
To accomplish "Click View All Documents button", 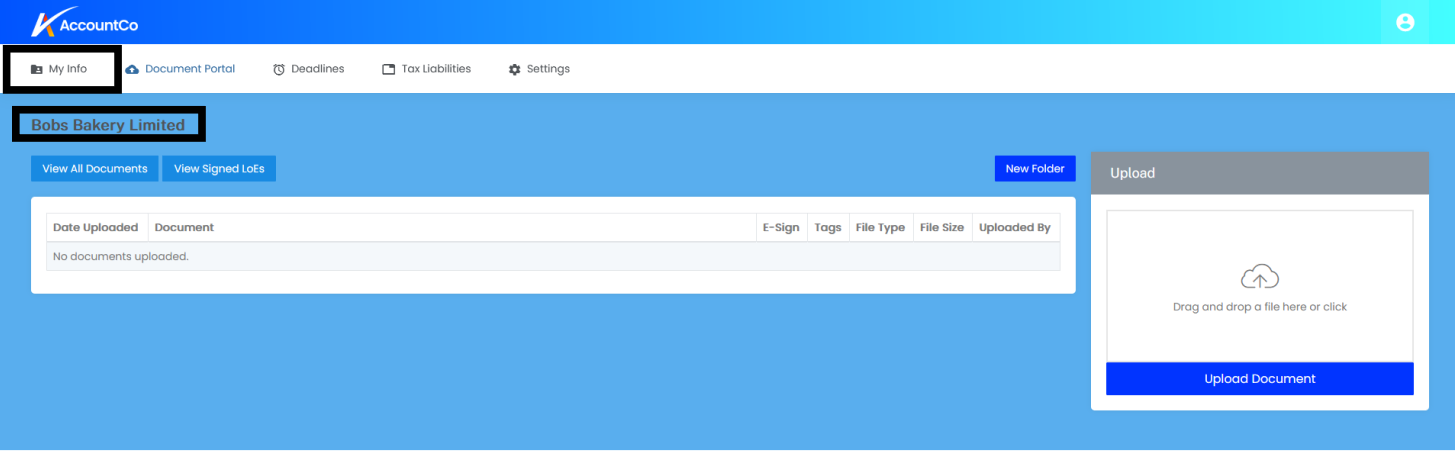I will 95,169.
